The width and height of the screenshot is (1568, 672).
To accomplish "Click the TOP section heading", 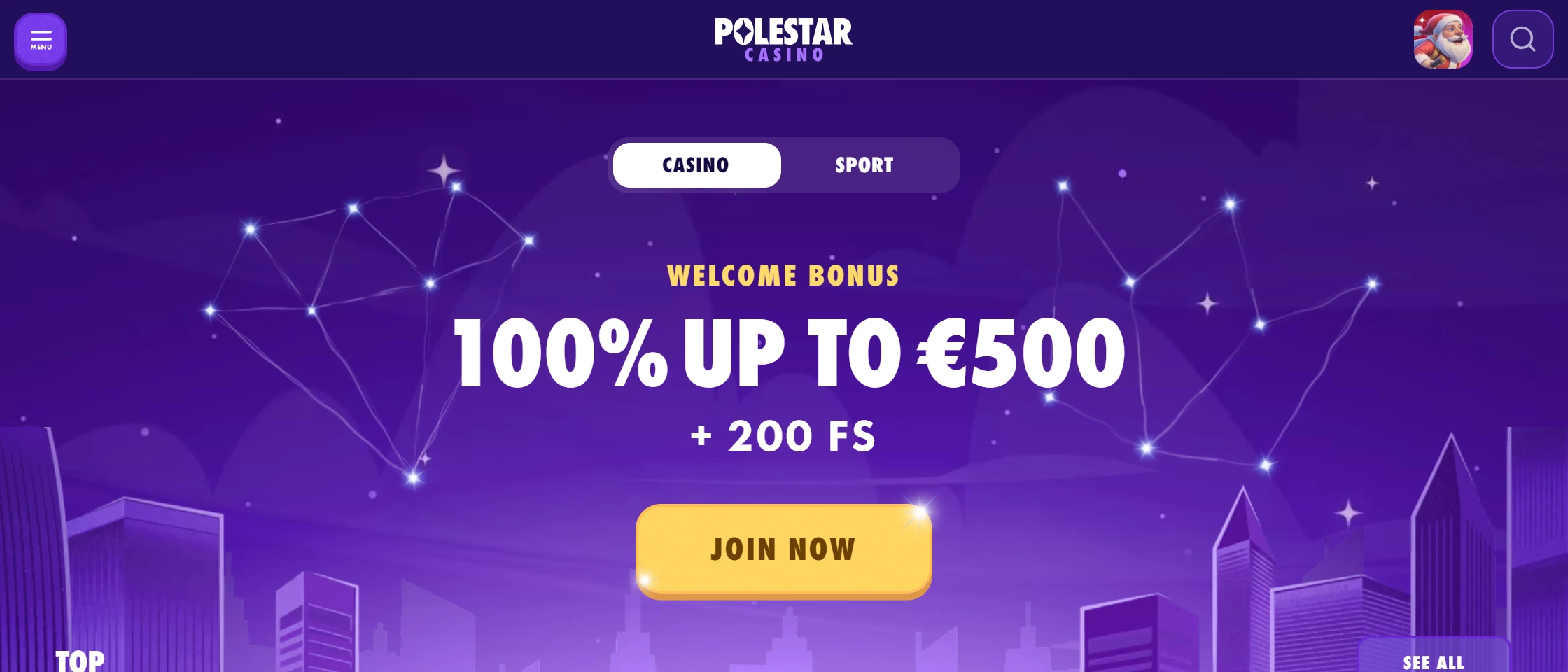I will coord(80,661).
